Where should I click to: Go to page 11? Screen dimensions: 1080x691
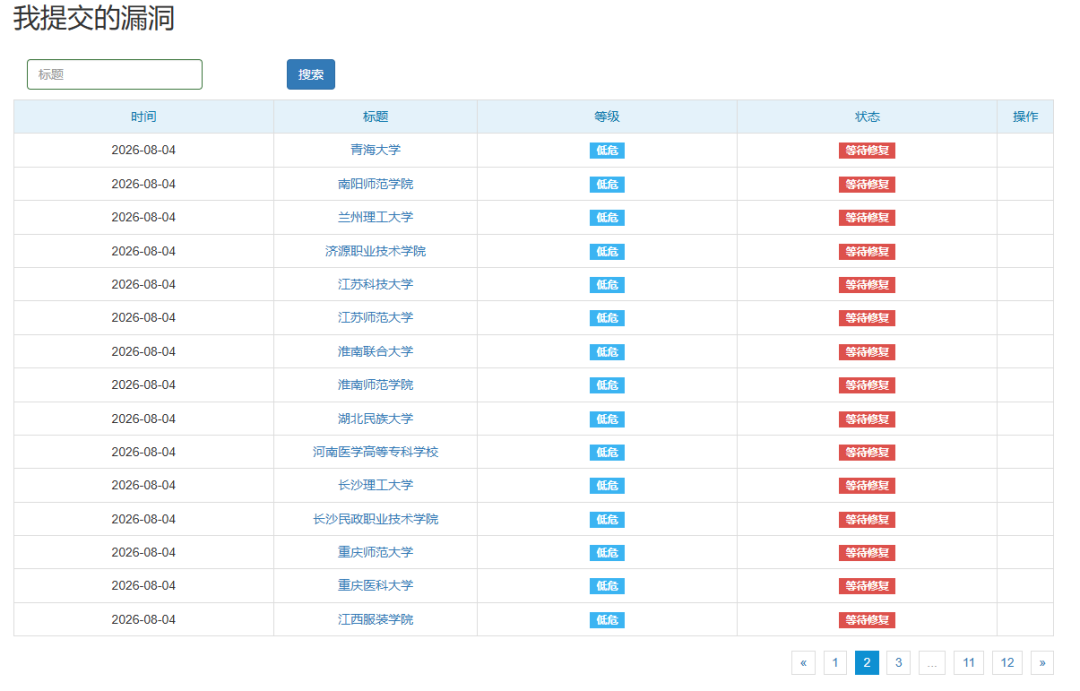[968, 663]
